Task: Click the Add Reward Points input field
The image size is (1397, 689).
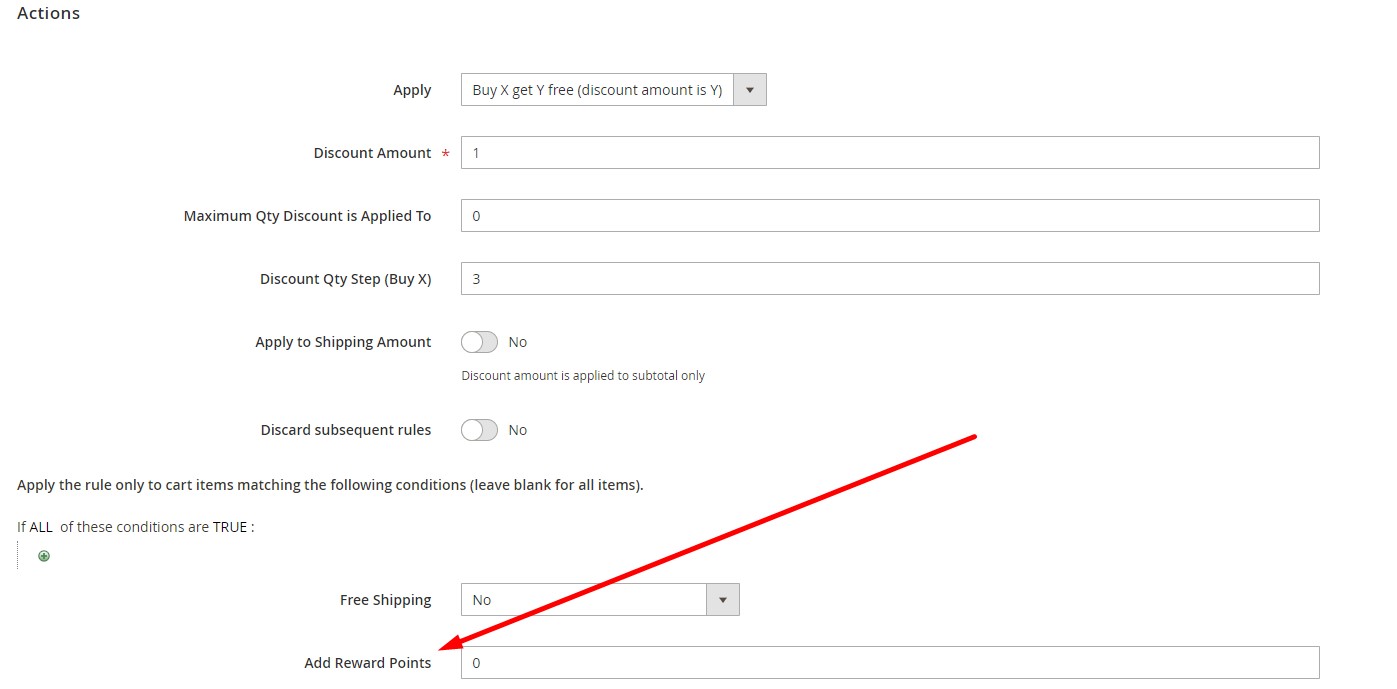Action: coord(889,663)
